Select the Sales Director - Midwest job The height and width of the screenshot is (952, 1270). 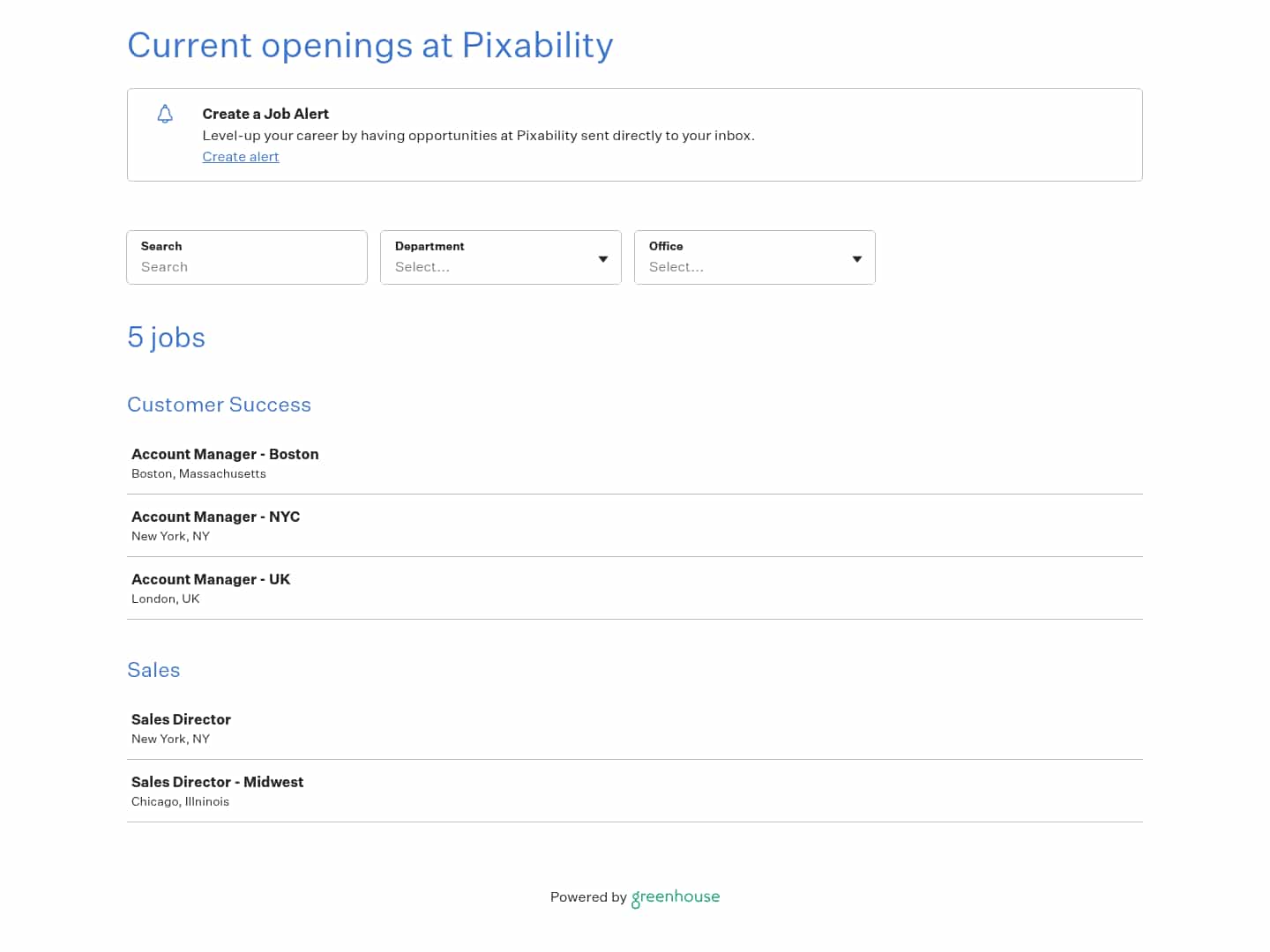[217, 782]
